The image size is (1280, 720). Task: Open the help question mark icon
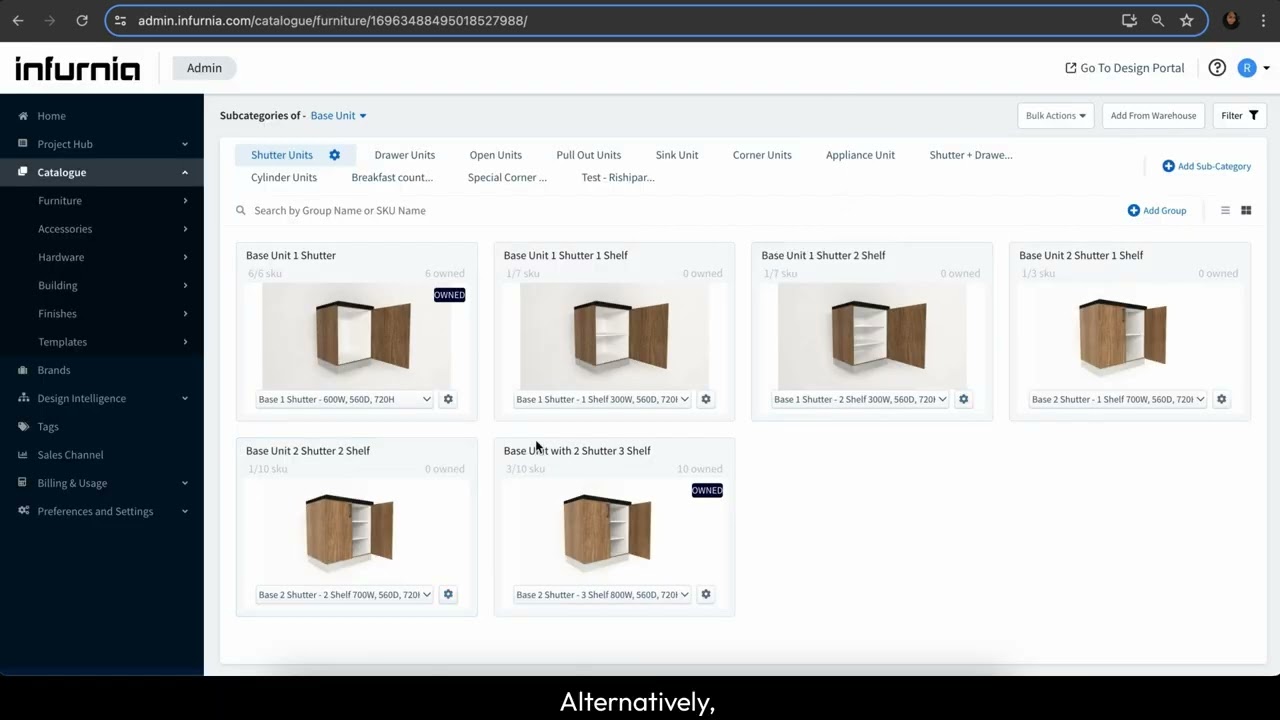pos(1217,68)
